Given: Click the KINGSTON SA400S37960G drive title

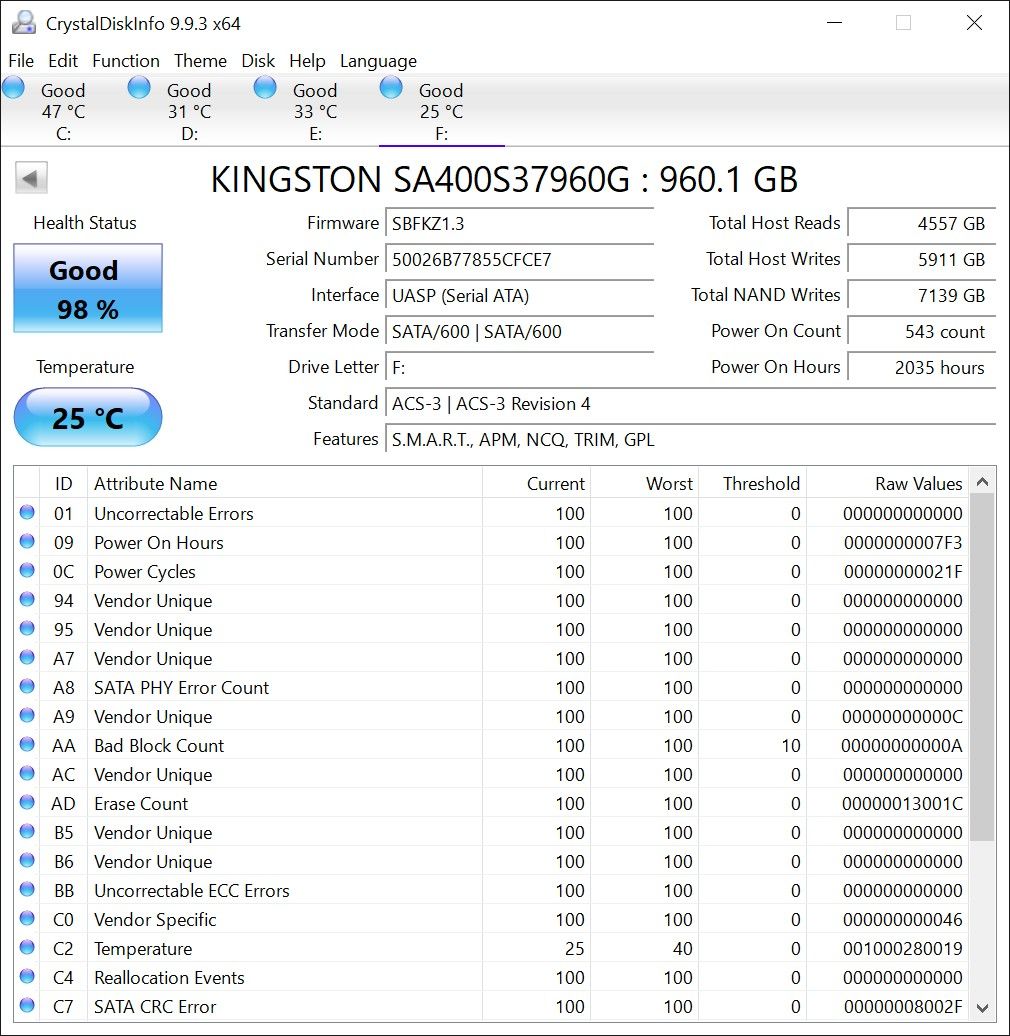Looking at the screenshot, I should (504, 179).
